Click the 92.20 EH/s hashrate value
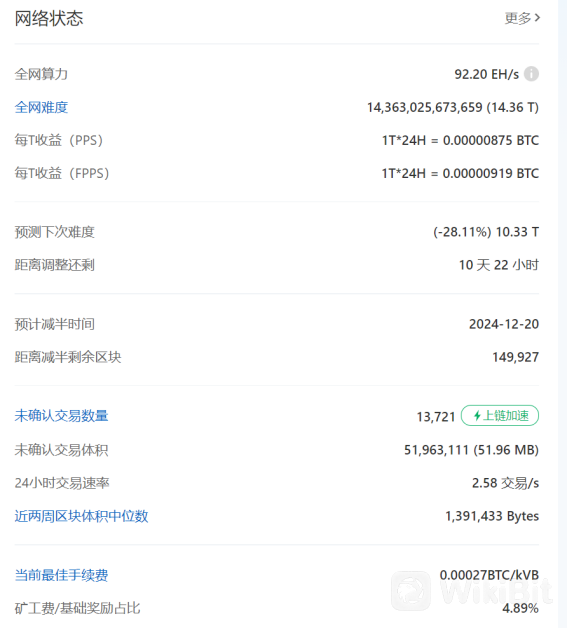Viewport: 567px width, 628px height. pos(487,74)
